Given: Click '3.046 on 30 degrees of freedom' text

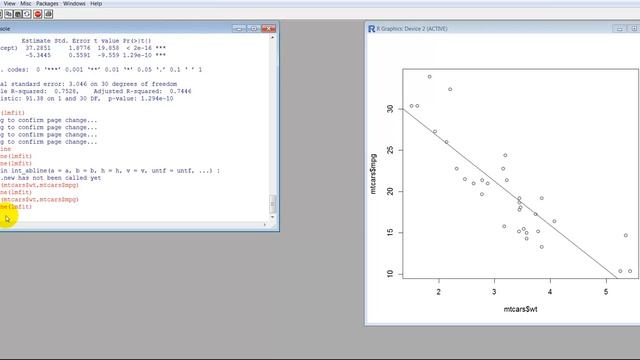Looking at the screenshot, I should [x=123, y=84].
